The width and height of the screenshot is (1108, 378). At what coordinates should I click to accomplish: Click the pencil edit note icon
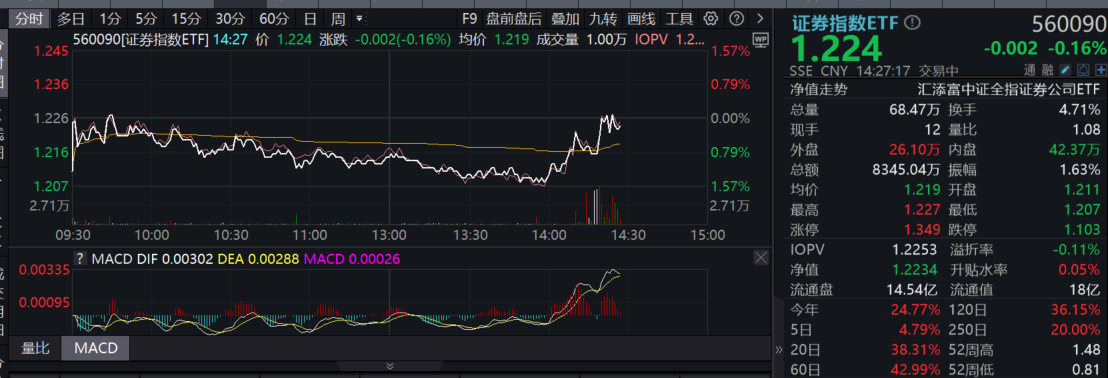[x=1066, y=70]
